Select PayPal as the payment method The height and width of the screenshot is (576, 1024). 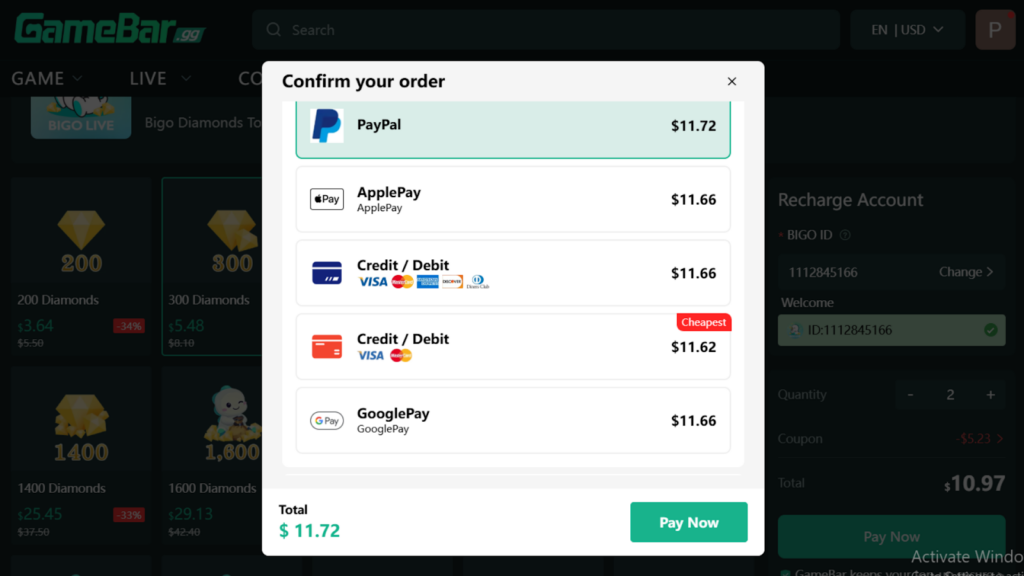(x=512, y=126)
